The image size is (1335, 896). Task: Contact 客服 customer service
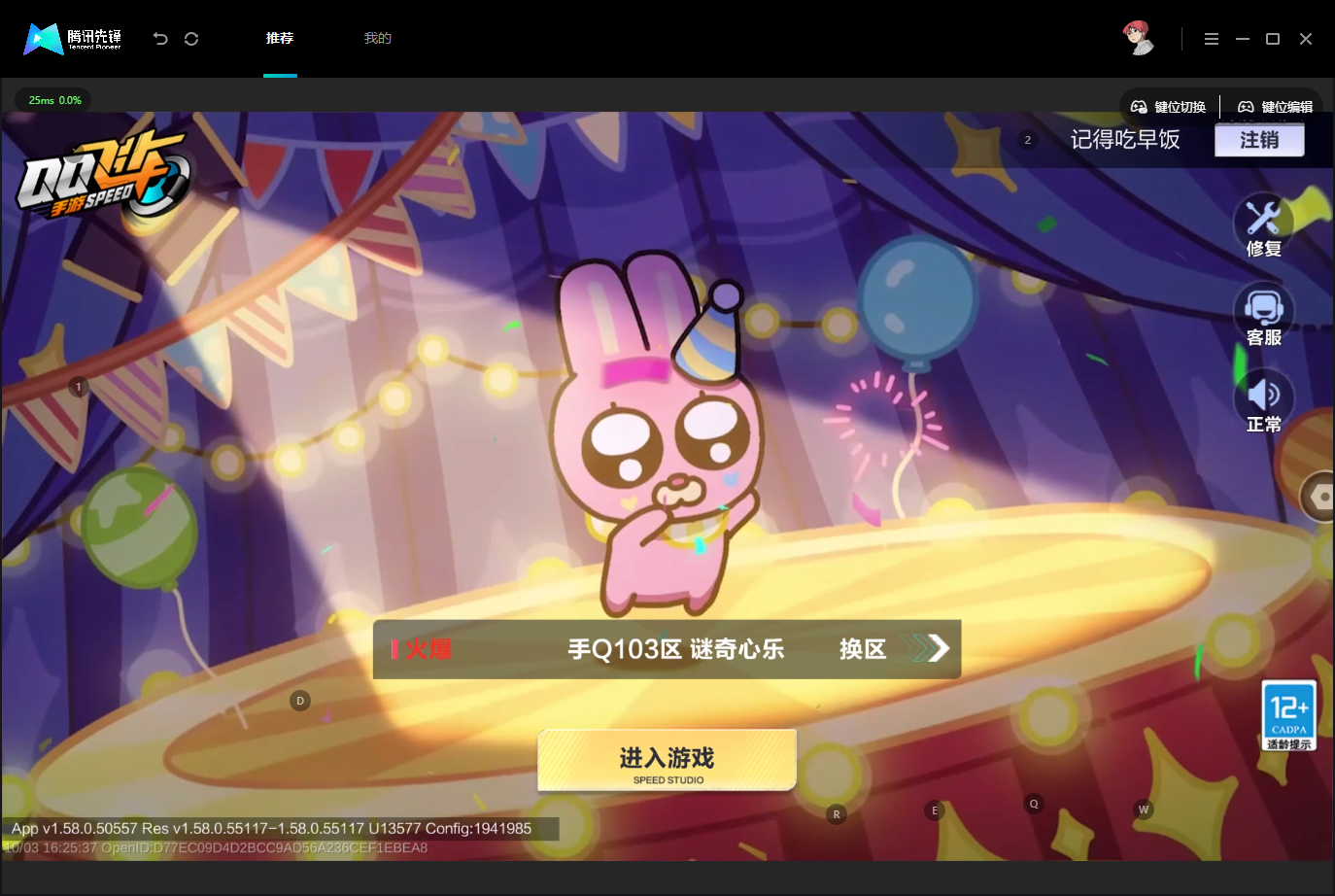(x=1264, y=315)
